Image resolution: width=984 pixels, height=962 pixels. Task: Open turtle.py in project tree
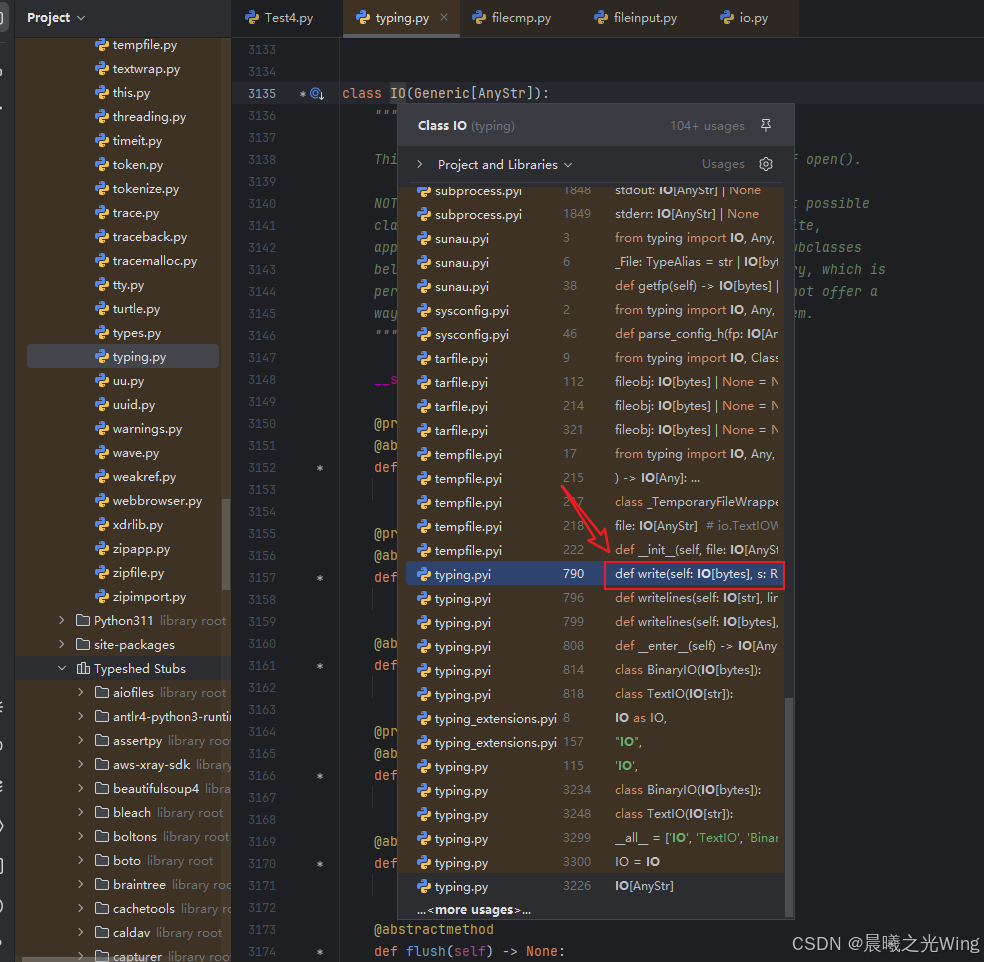[x=127, y=309]
